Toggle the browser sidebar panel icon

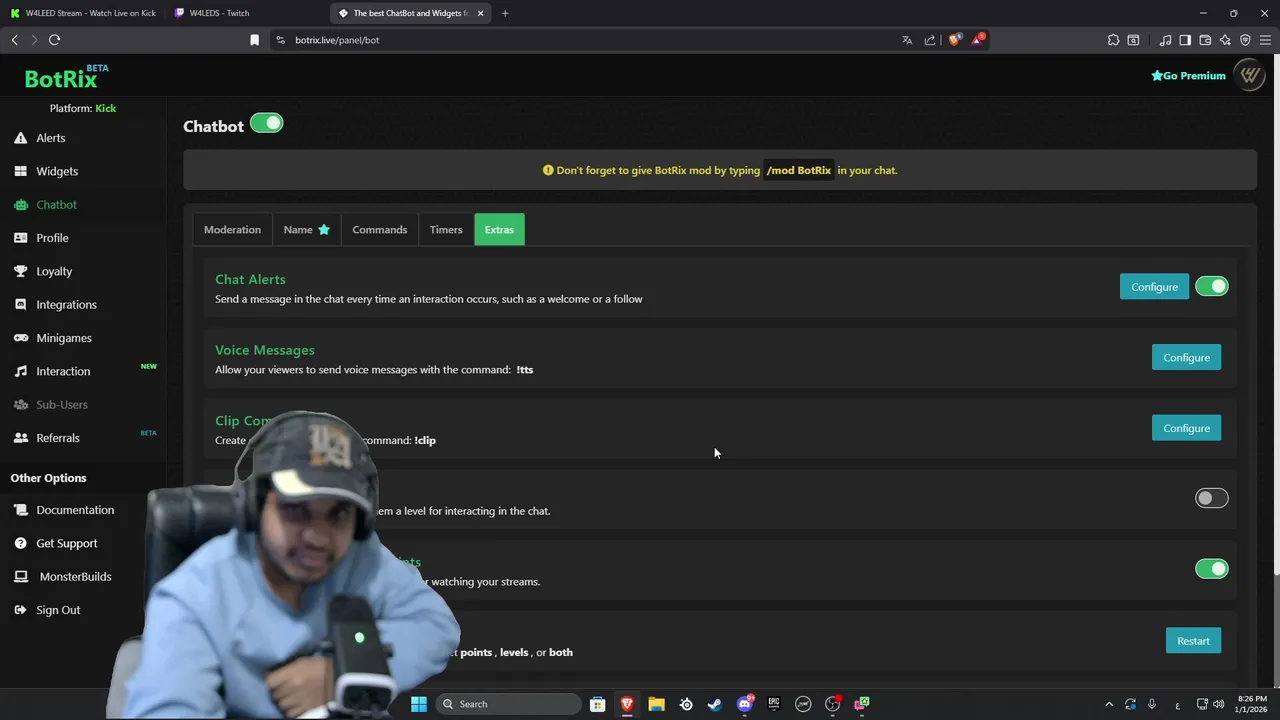1185,40
